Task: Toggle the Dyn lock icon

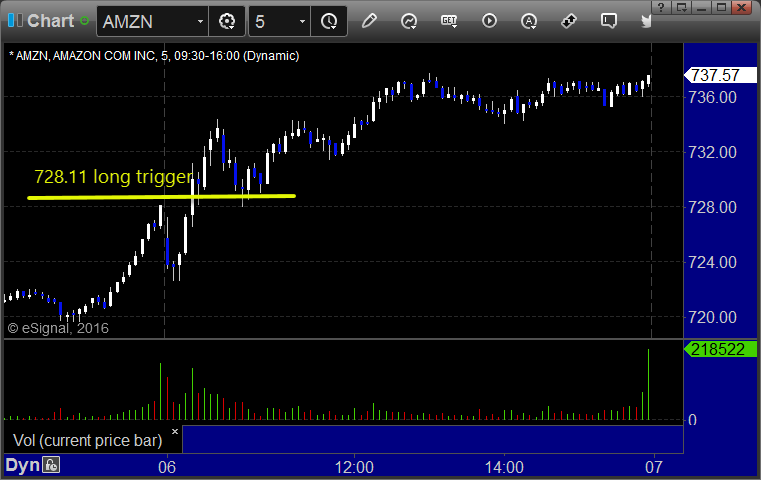Action: tap(51, 465)
